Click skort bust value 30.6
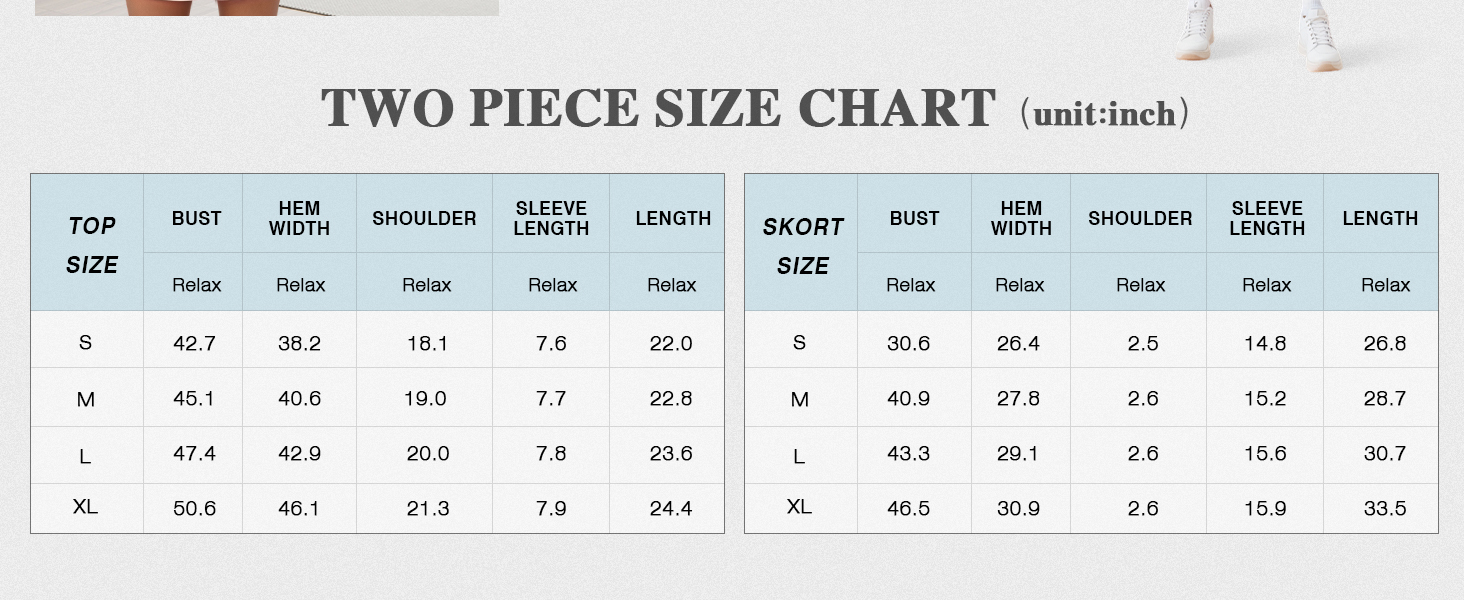Viewport: 1464px width, 600px height. click(908, 343)
